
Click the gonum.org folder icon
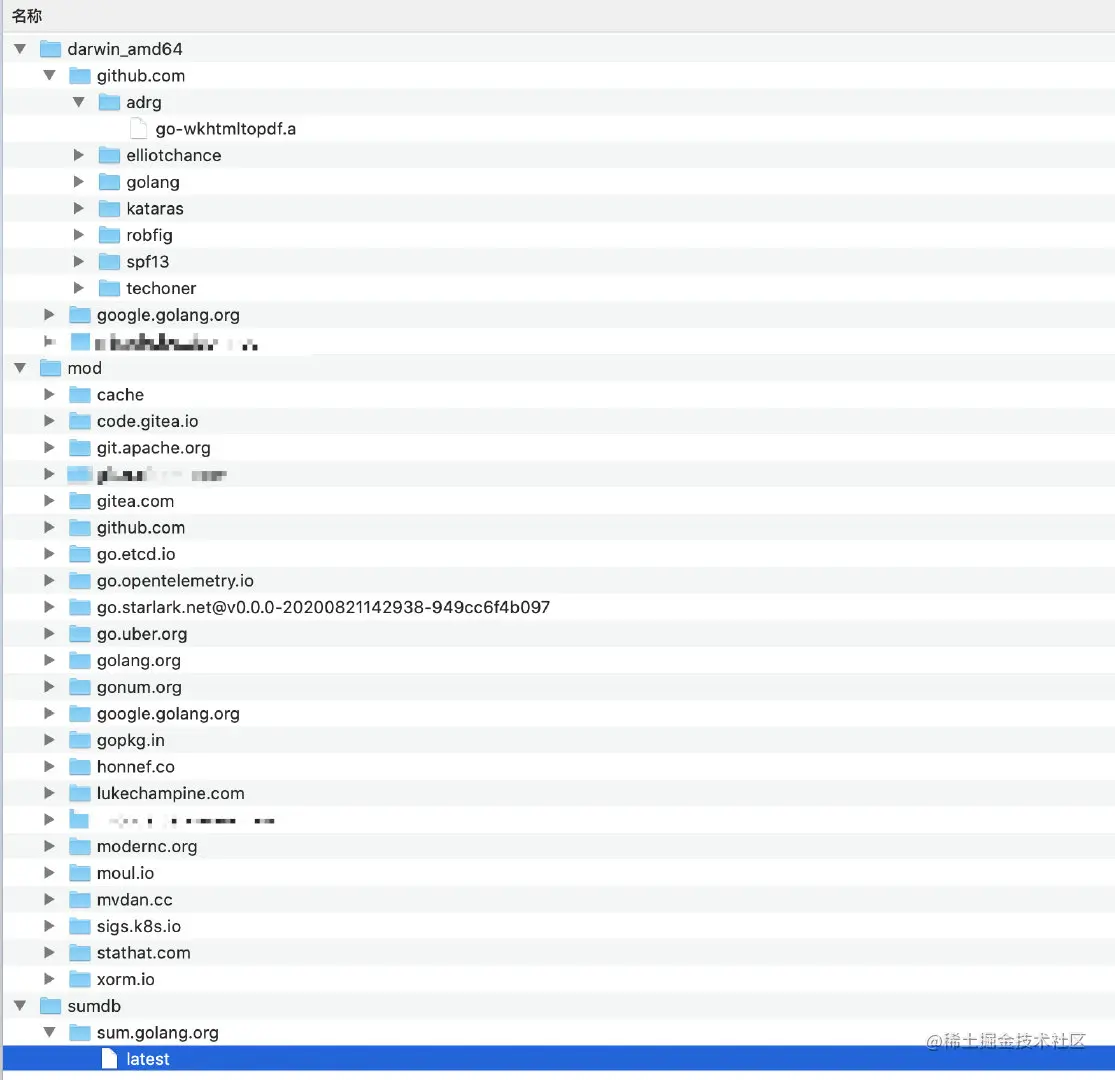(x=80, y=687)
